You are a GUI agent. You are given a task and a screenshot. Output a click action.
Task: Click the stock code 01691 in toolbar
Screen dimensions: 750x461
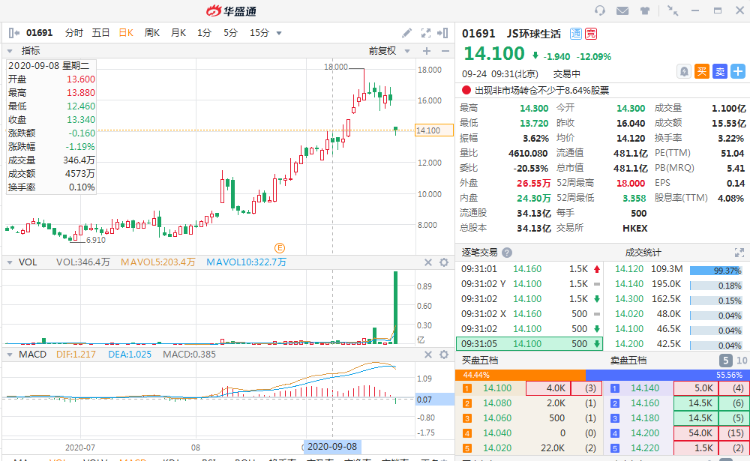coord(39,33)
